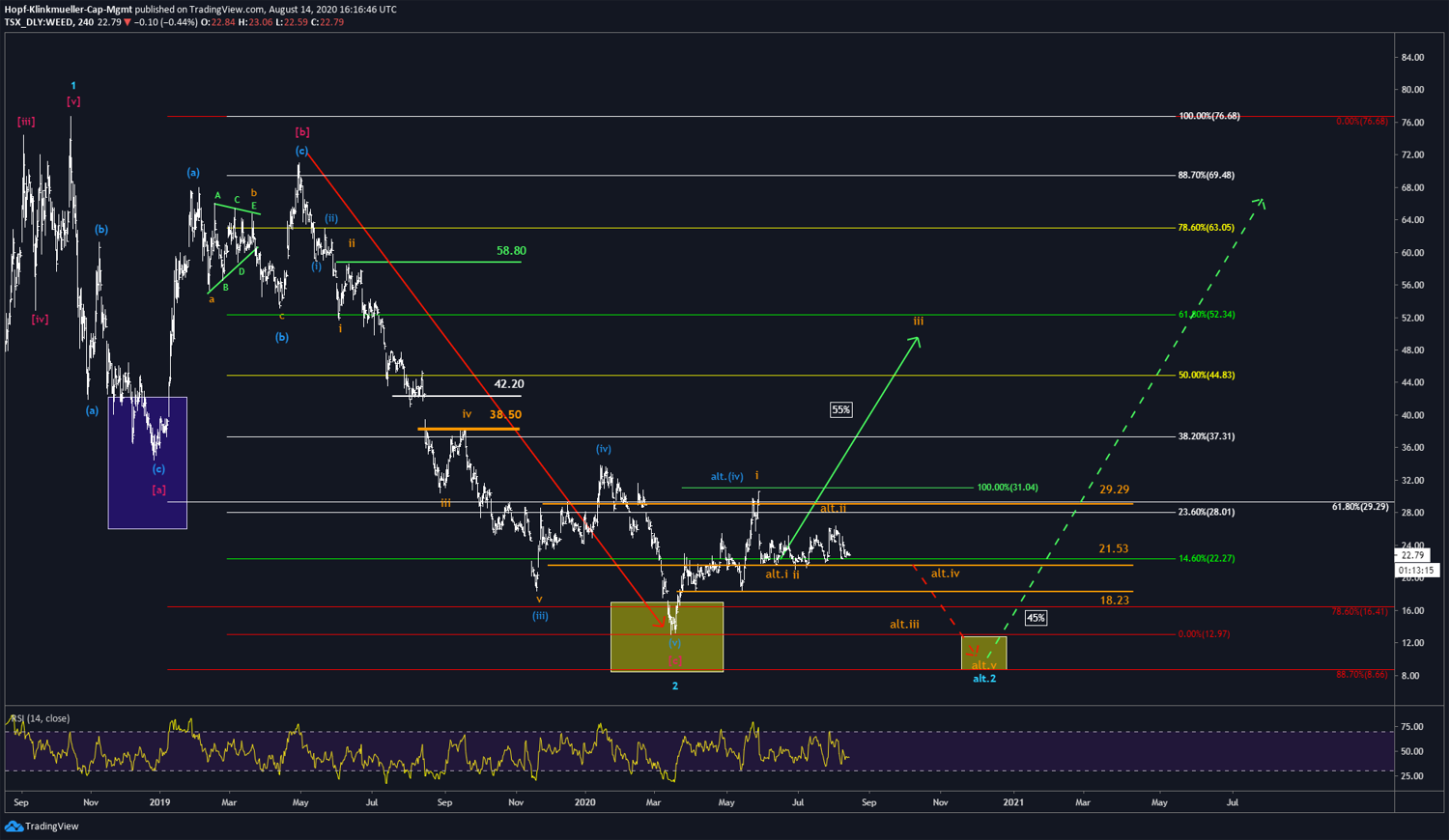Click the 2021 label on time axis

tap(1013, 802)
